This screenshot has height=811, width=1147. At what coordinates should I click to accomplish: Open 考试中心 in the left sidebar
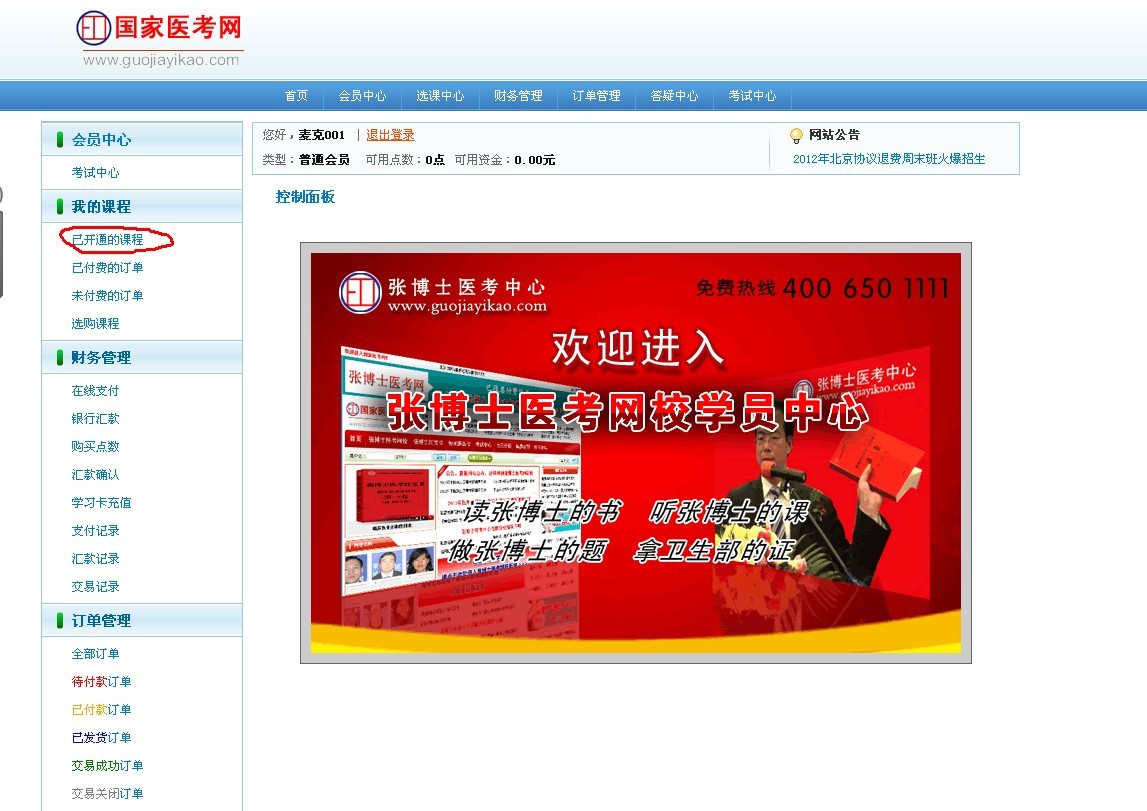pyautogui.click(x=95, y=173)
